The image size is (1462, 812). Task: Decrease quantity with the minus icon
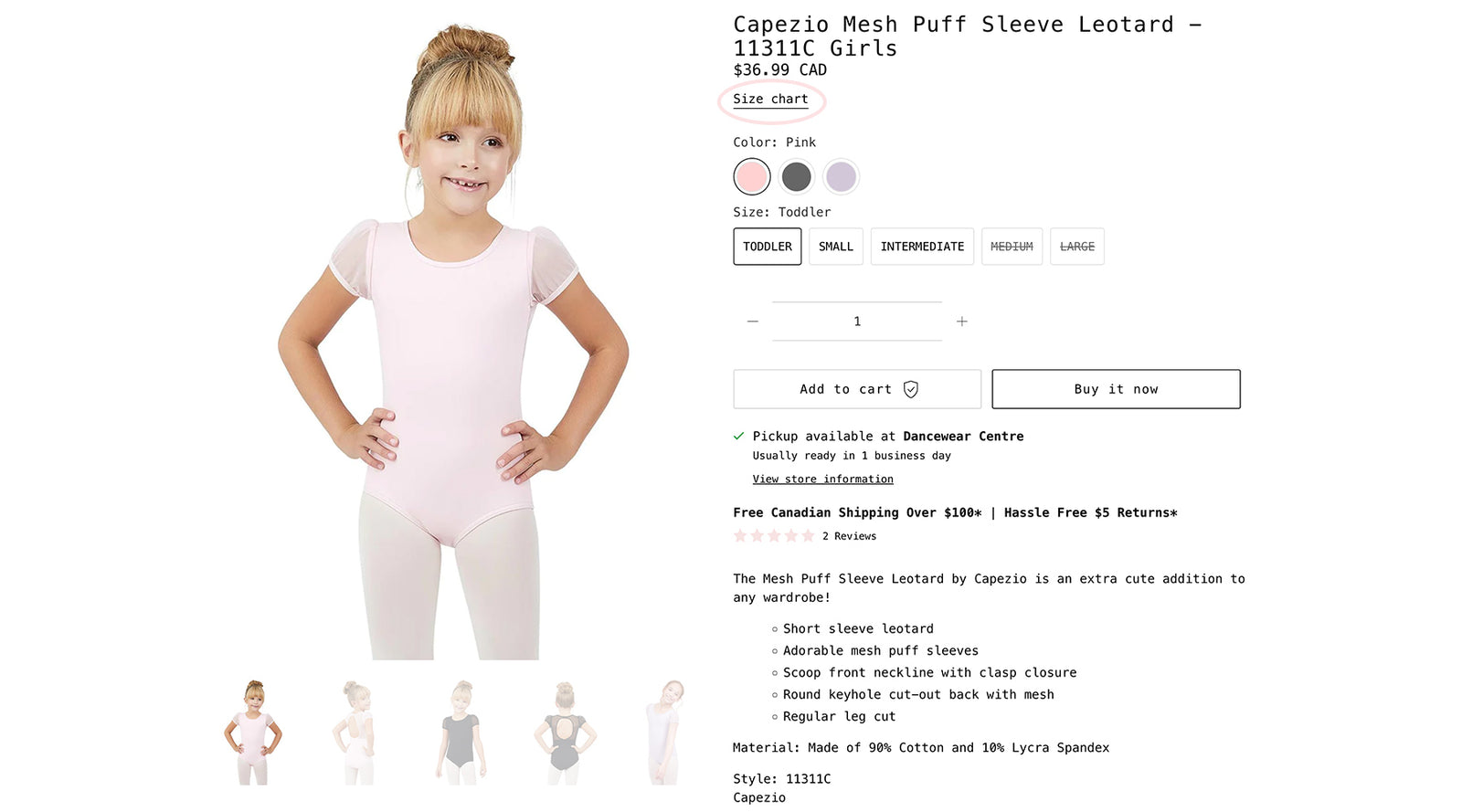coord(753,322)
